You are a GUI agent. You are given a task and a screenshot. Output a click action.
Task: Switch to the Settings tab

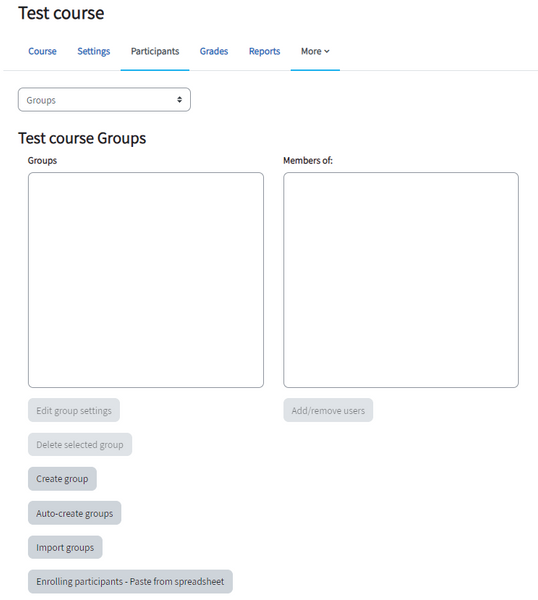coord(94,51)
